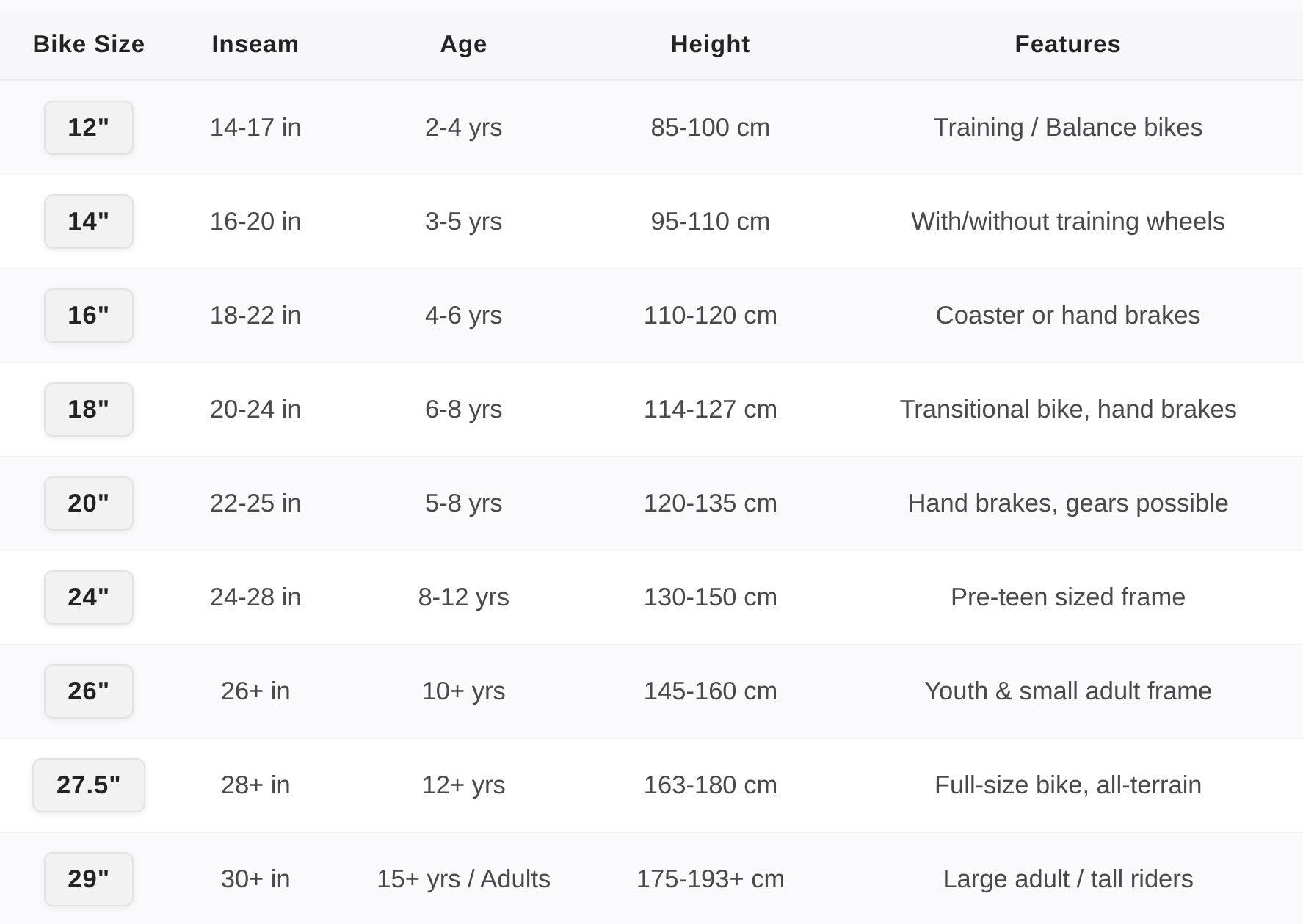Click the Bike Size column header

coord(89,44)
